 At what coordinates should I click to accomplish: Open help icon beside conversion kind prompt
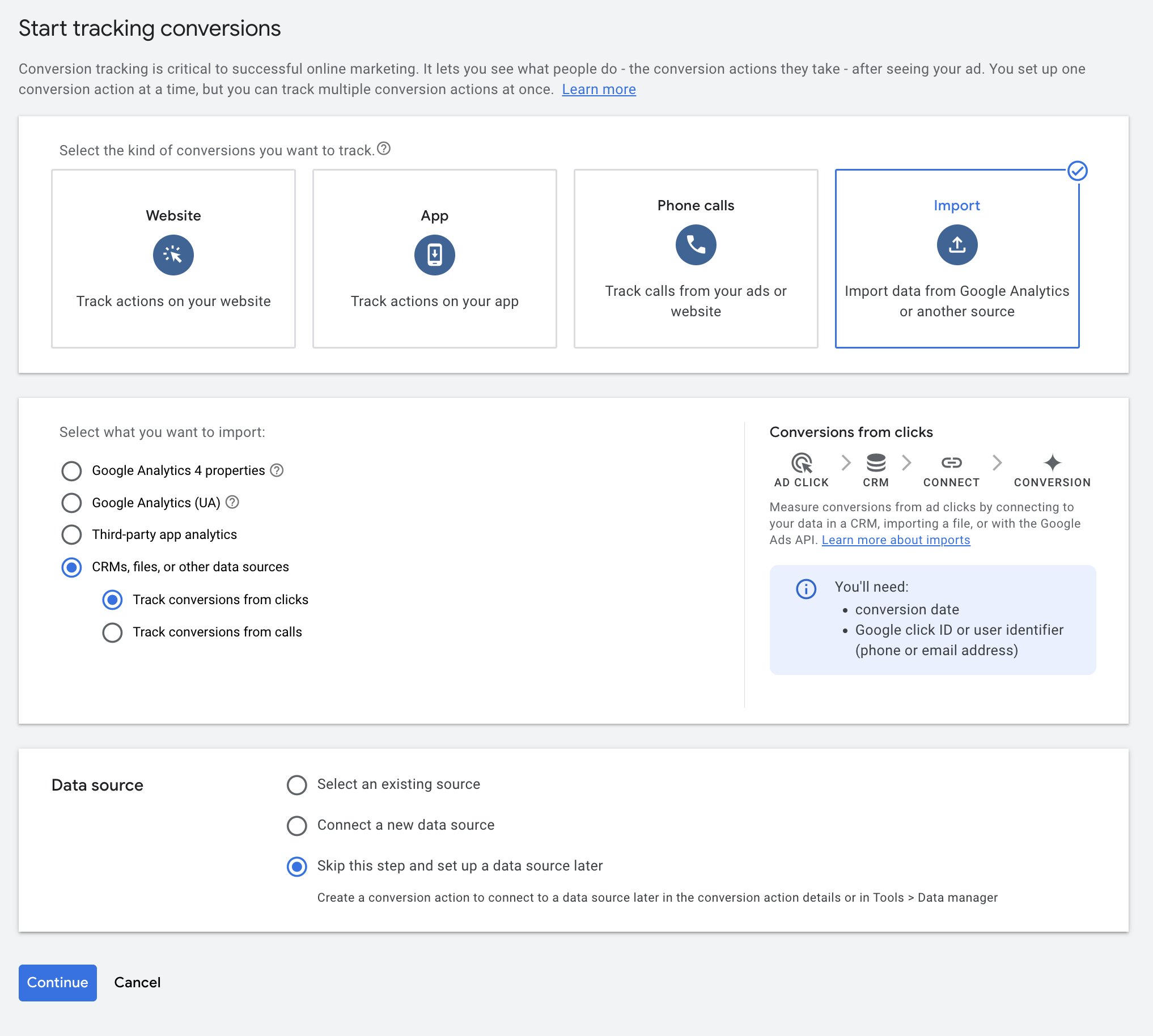[384, 148]
